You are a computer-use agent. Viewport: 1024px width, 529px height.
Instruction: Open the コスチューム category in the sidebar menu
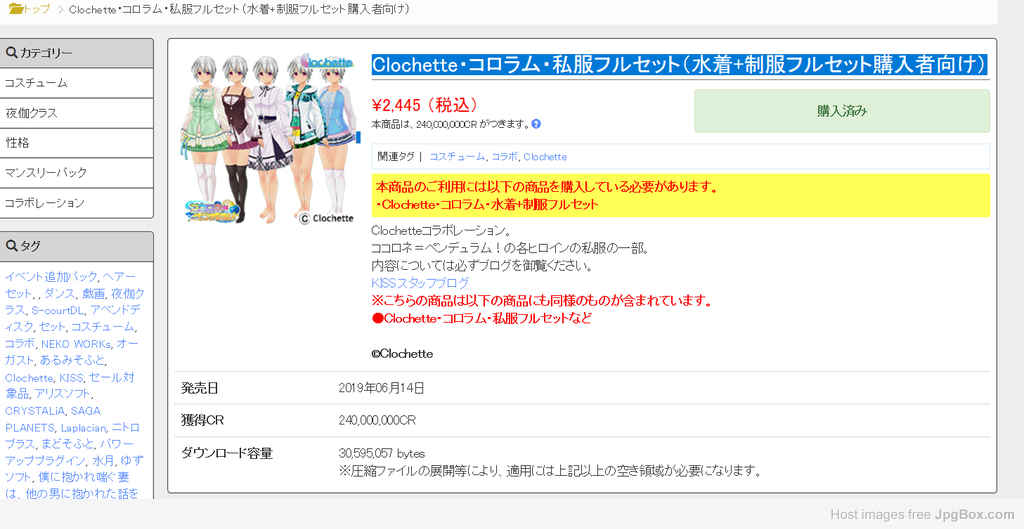(76, 83)
